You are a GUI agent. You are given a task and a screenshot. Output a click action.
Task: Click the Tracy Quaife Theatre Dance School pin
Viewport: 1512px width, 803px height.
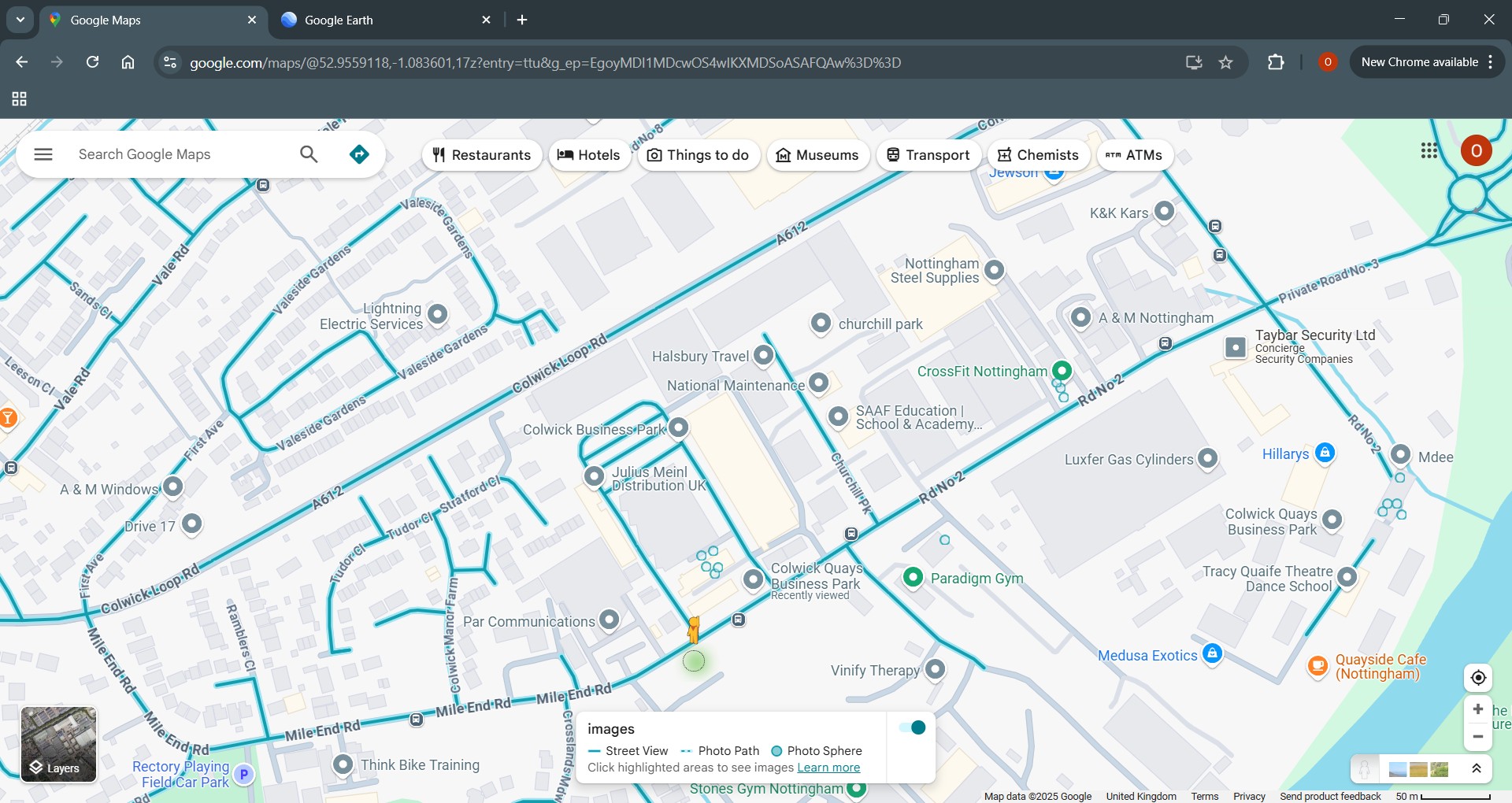click(x=1347, y=577)
